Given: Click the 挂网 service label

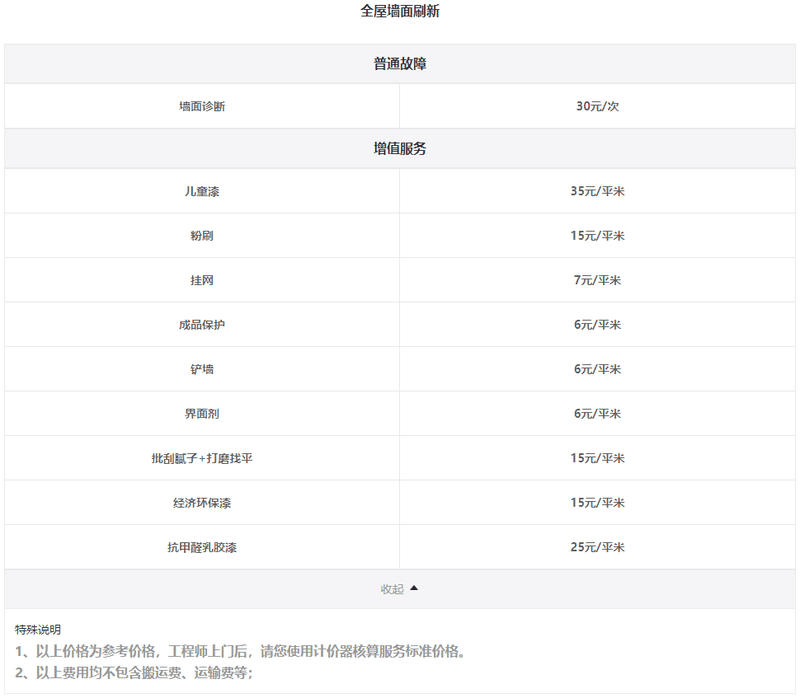Looking at the screenshot, I should pos(202,280).
